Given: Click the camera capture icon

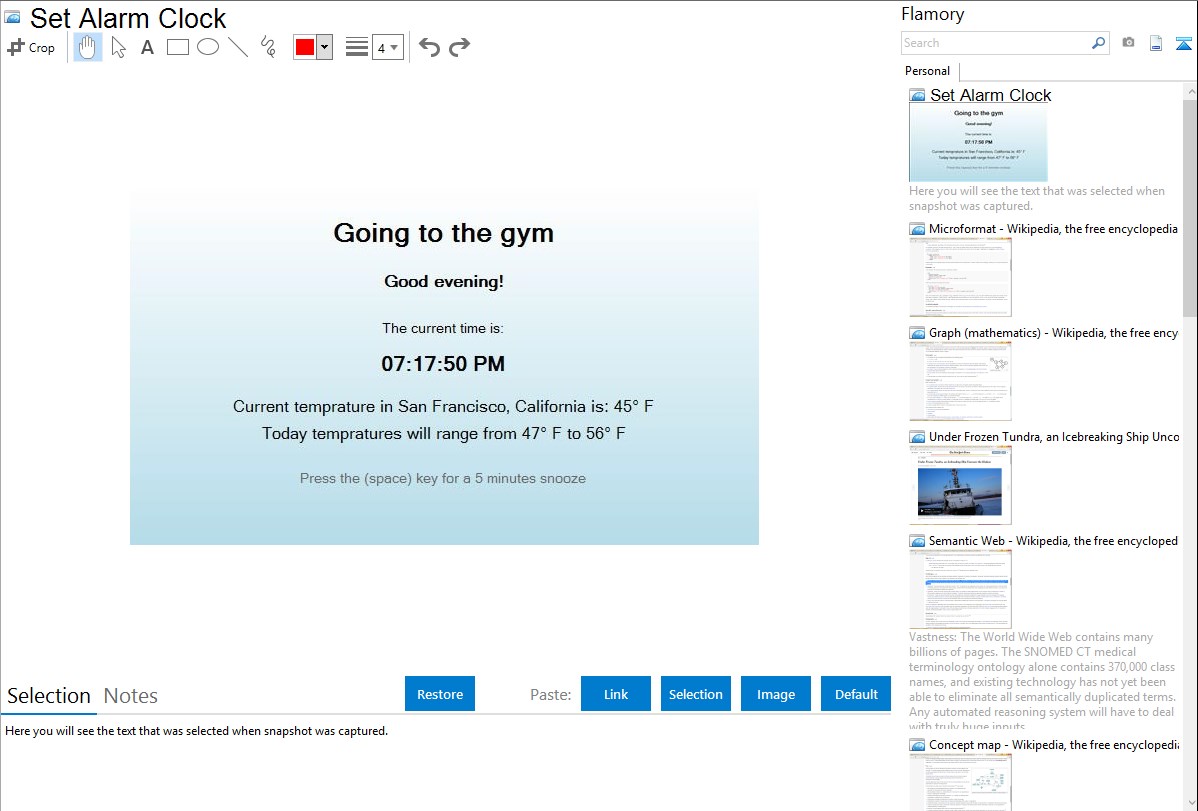Looking at the screenshot, I should pyautogui.click(x=1128, y=43).
